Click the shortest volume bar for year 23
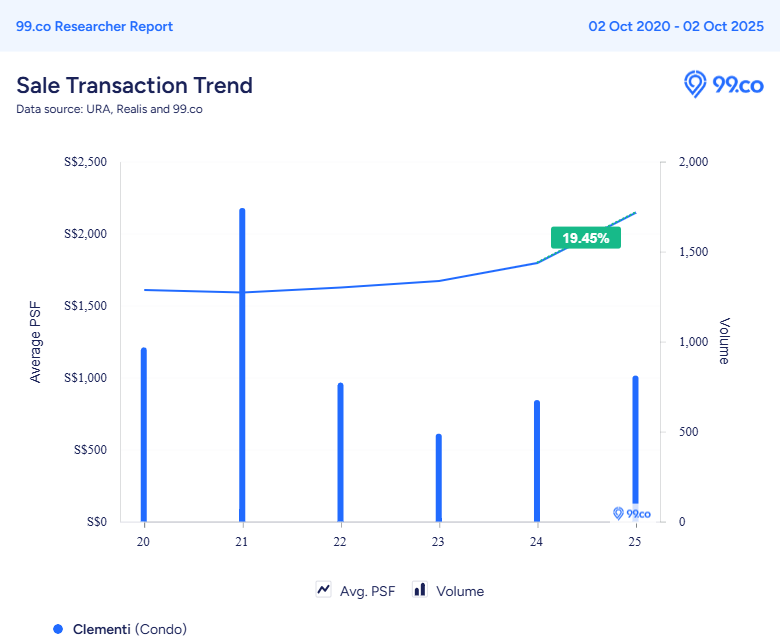 click(438, 478)
